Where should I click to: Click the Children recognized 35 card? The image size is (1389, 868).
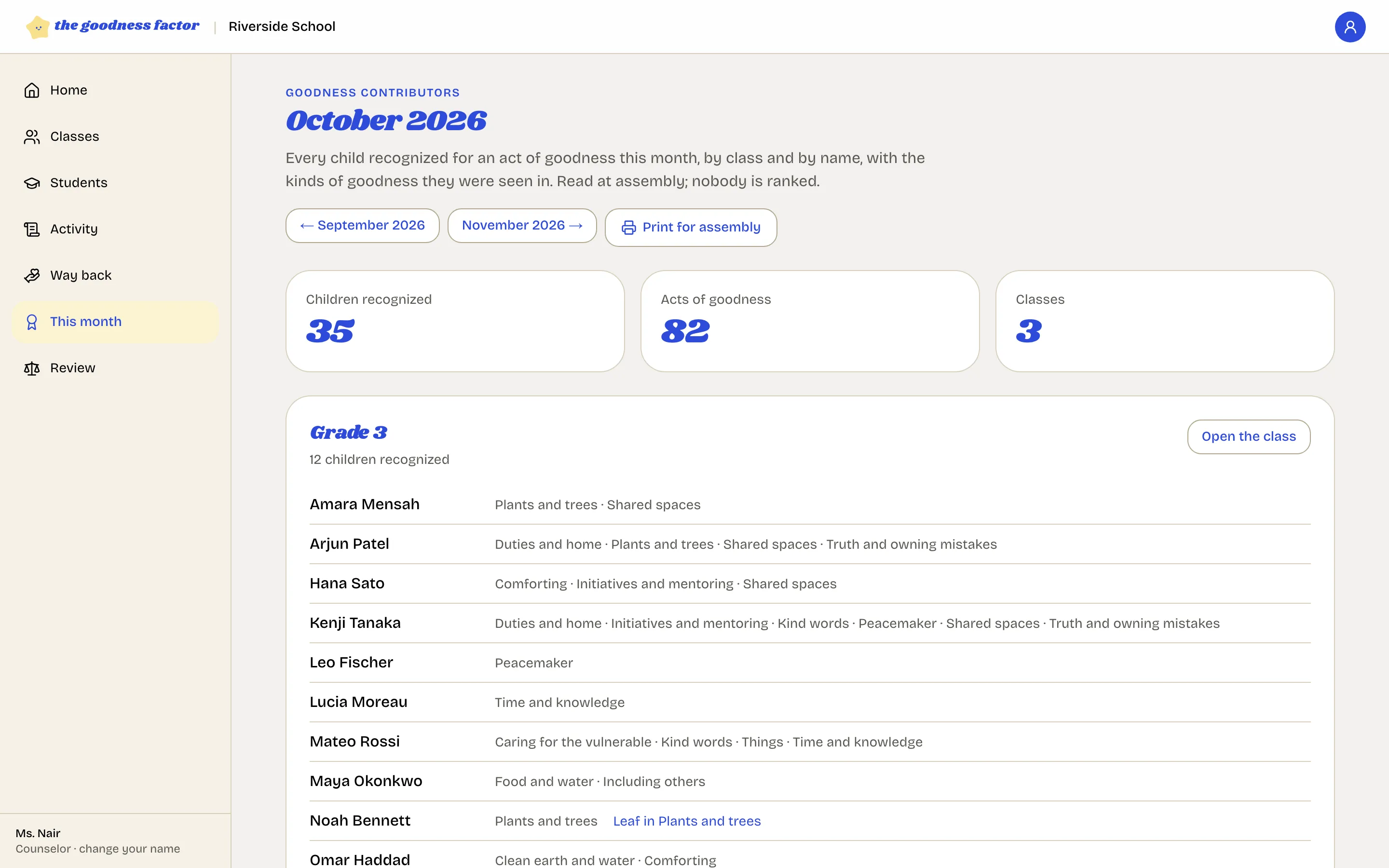[x=455, y=321]
